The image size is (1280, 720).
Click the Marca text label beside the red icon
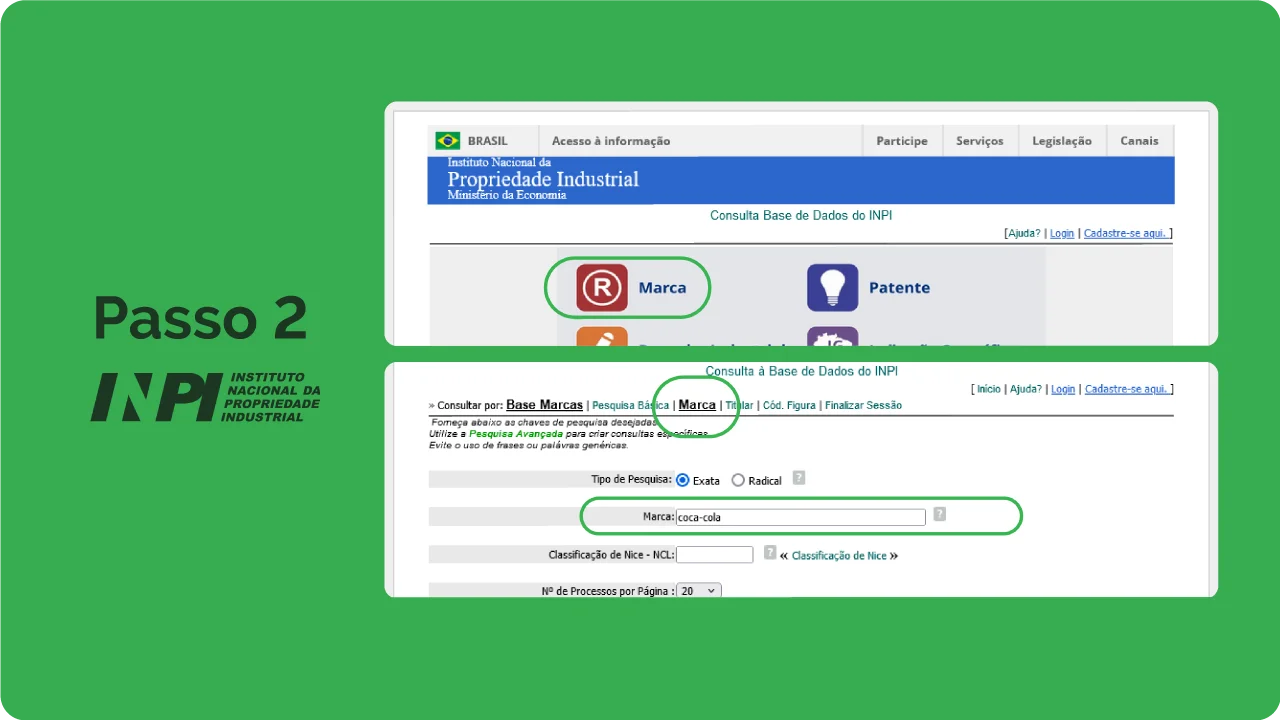(662, 288)
